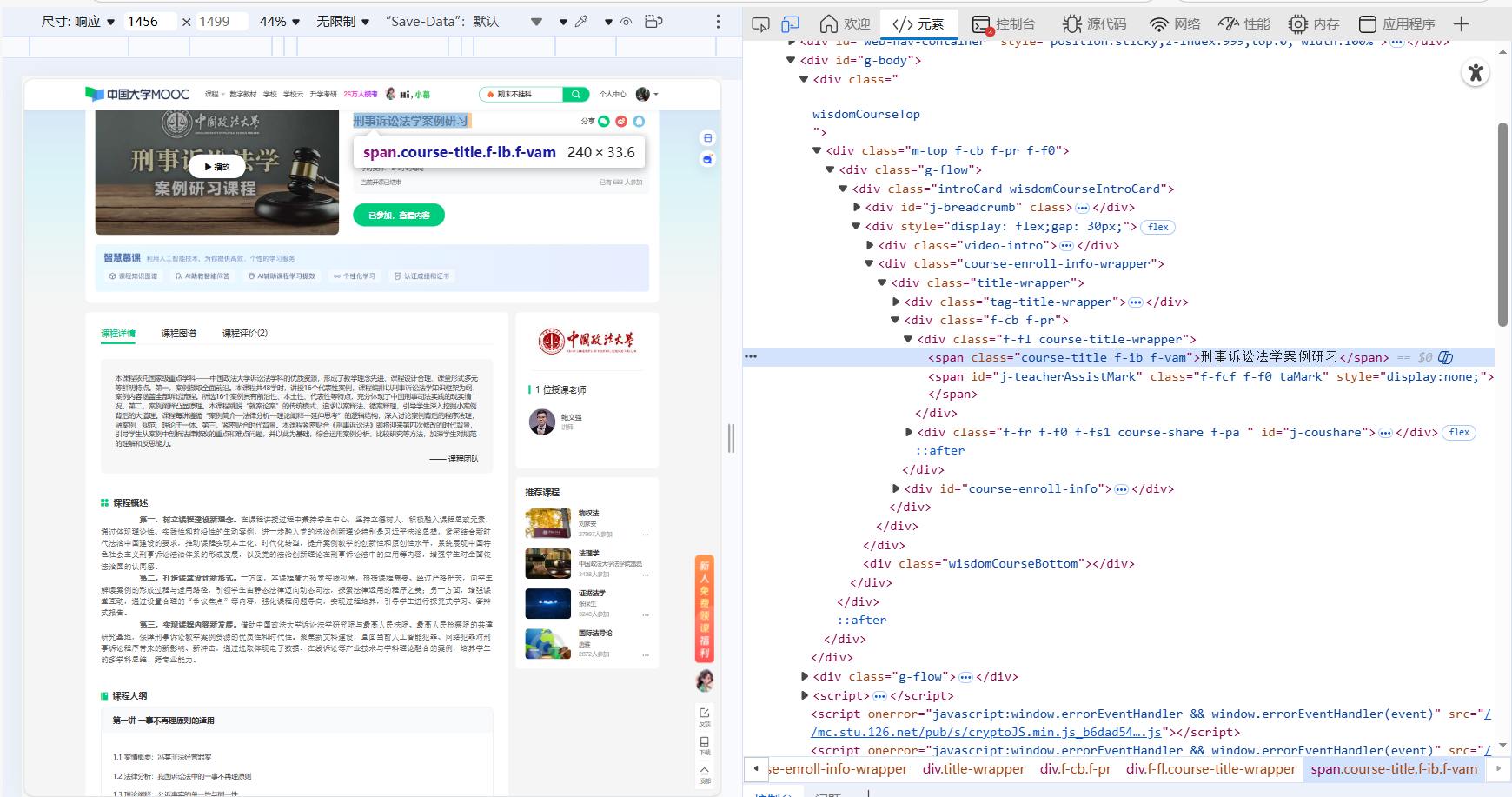This screenshot has width=1512, height=797.
Task: Switch to the 性能 (Performance) tab
Action: (x=1244, y=24)
